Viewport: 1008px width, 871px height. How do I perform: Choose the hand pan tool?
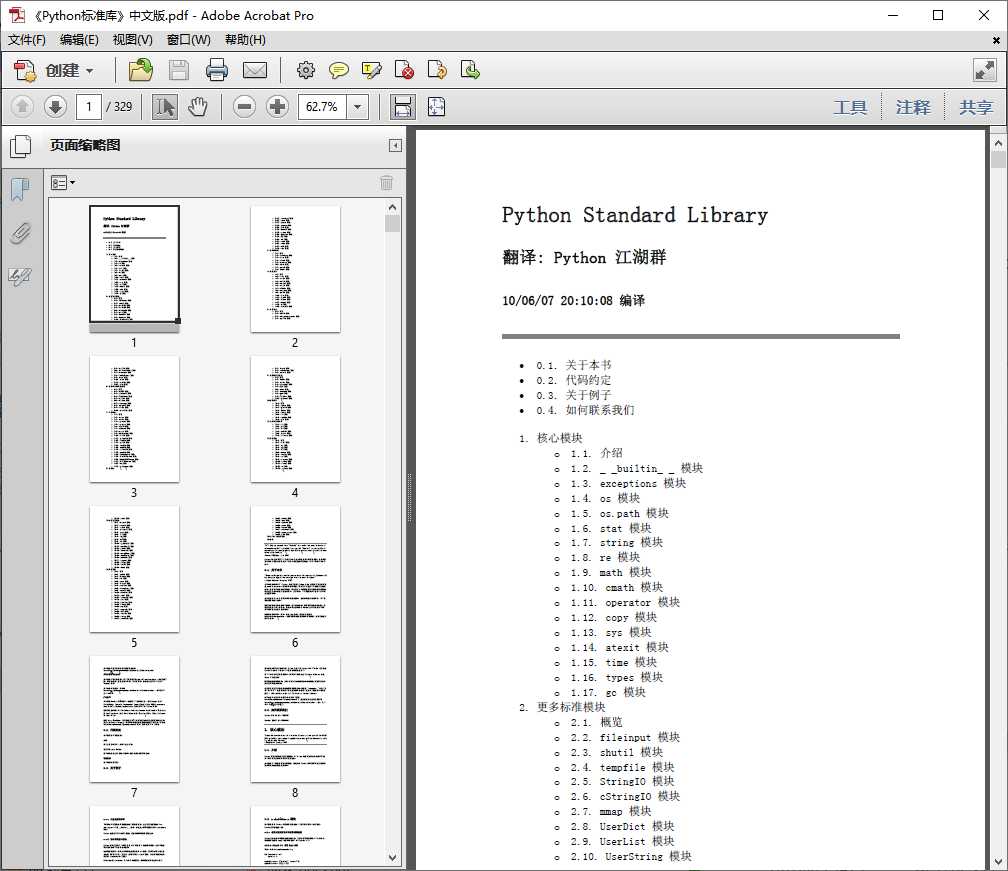click(198, 107)
